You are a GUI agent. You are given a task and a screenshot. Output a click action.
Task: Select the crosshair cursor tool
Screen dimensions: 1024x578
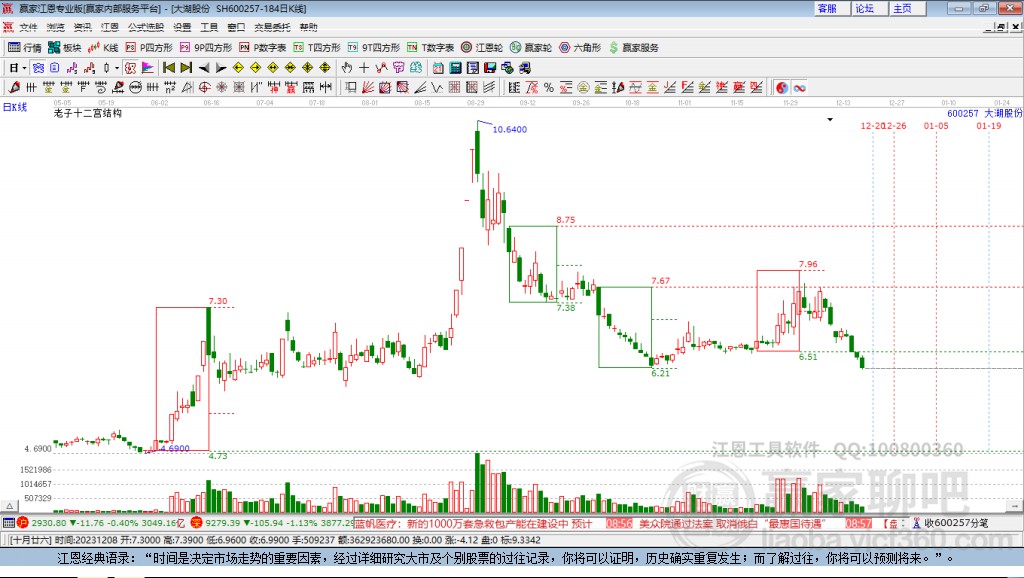tap(364, 68)
